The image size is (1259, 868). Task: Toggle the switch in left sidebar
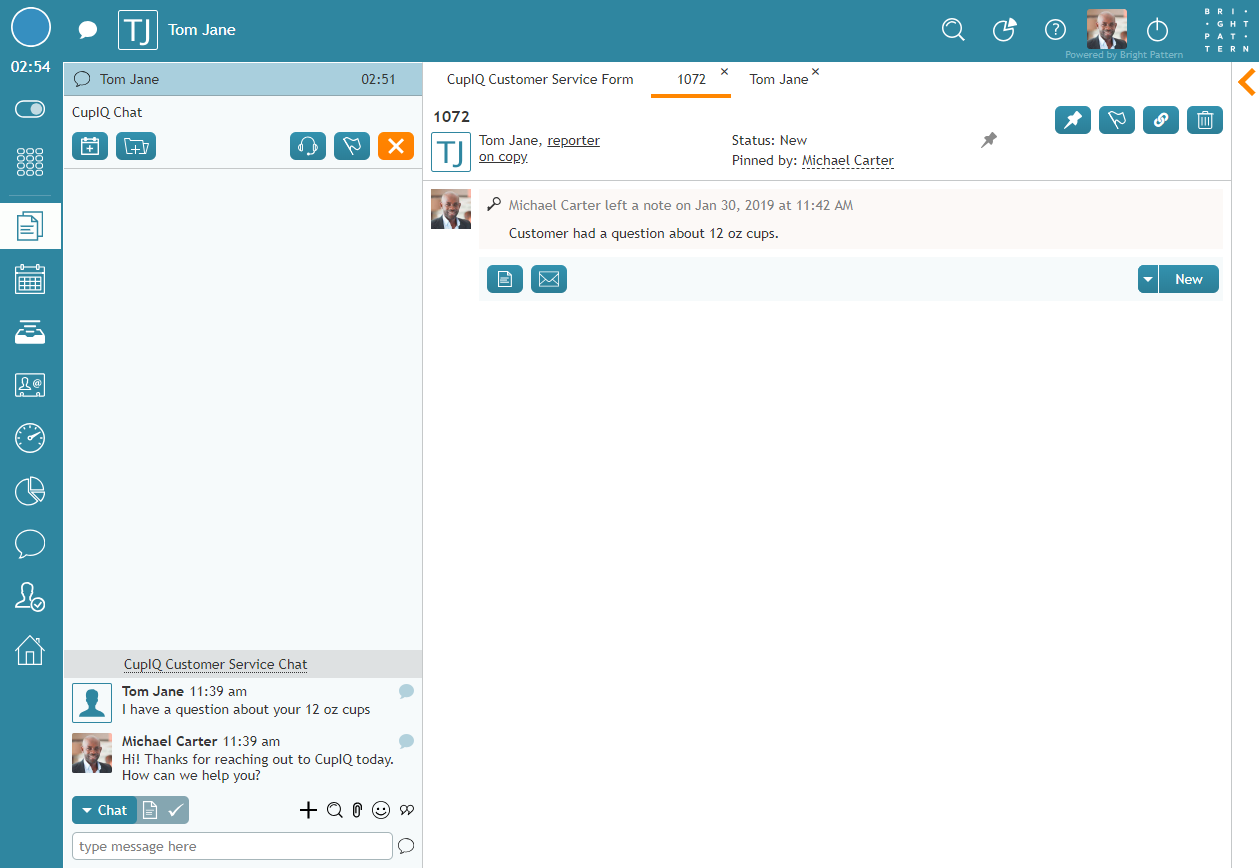coord(30,109)
